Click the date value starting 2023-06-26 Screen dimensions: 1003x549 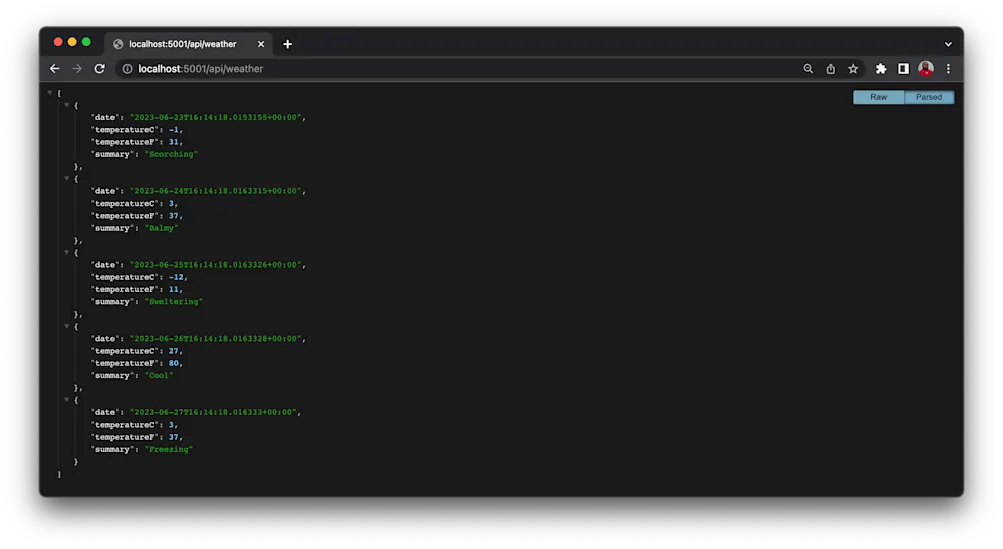pyautogui.click(x=216, y=338)
